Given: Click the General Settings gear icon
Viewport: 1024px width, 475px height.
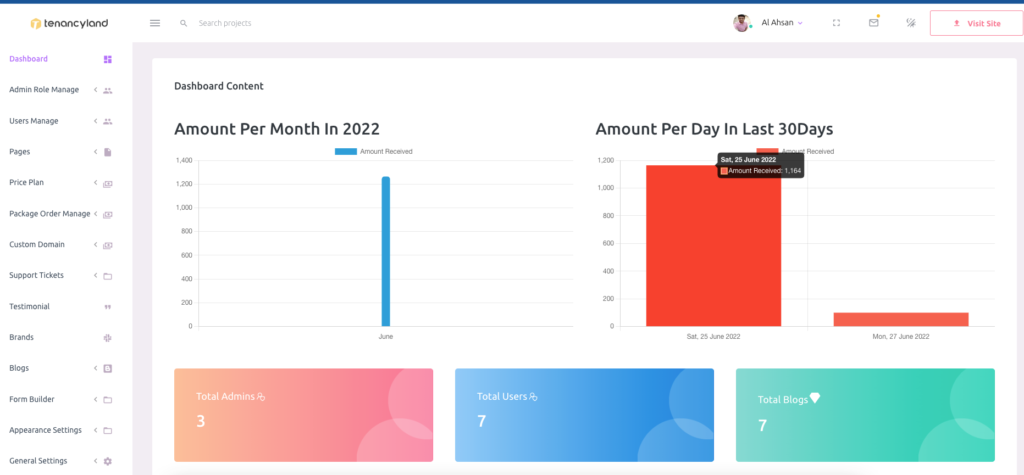Looking at the screenshot, I should click(x=108, y=461).
